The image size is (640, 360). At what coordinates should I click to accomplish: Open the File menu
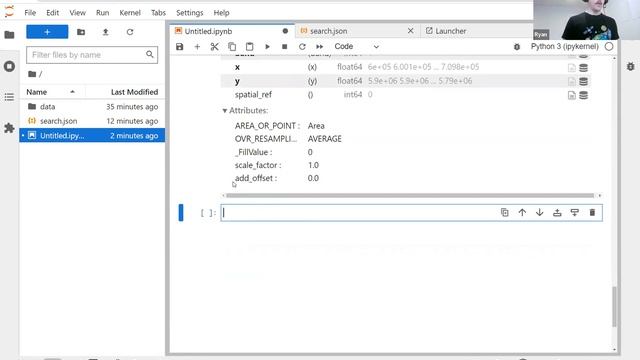[30, 13]
